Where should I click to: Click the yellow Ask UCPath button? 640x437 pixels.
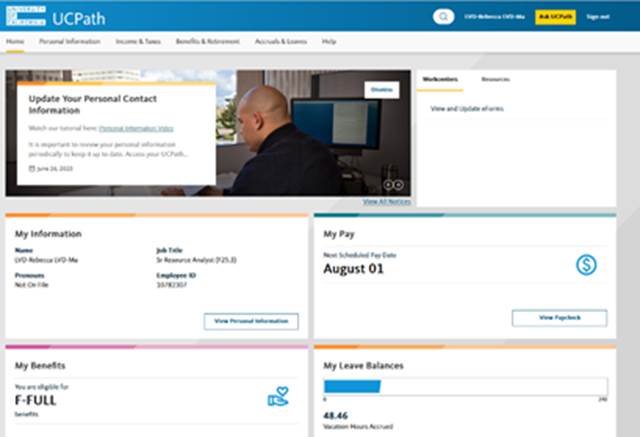pos(555,17)
